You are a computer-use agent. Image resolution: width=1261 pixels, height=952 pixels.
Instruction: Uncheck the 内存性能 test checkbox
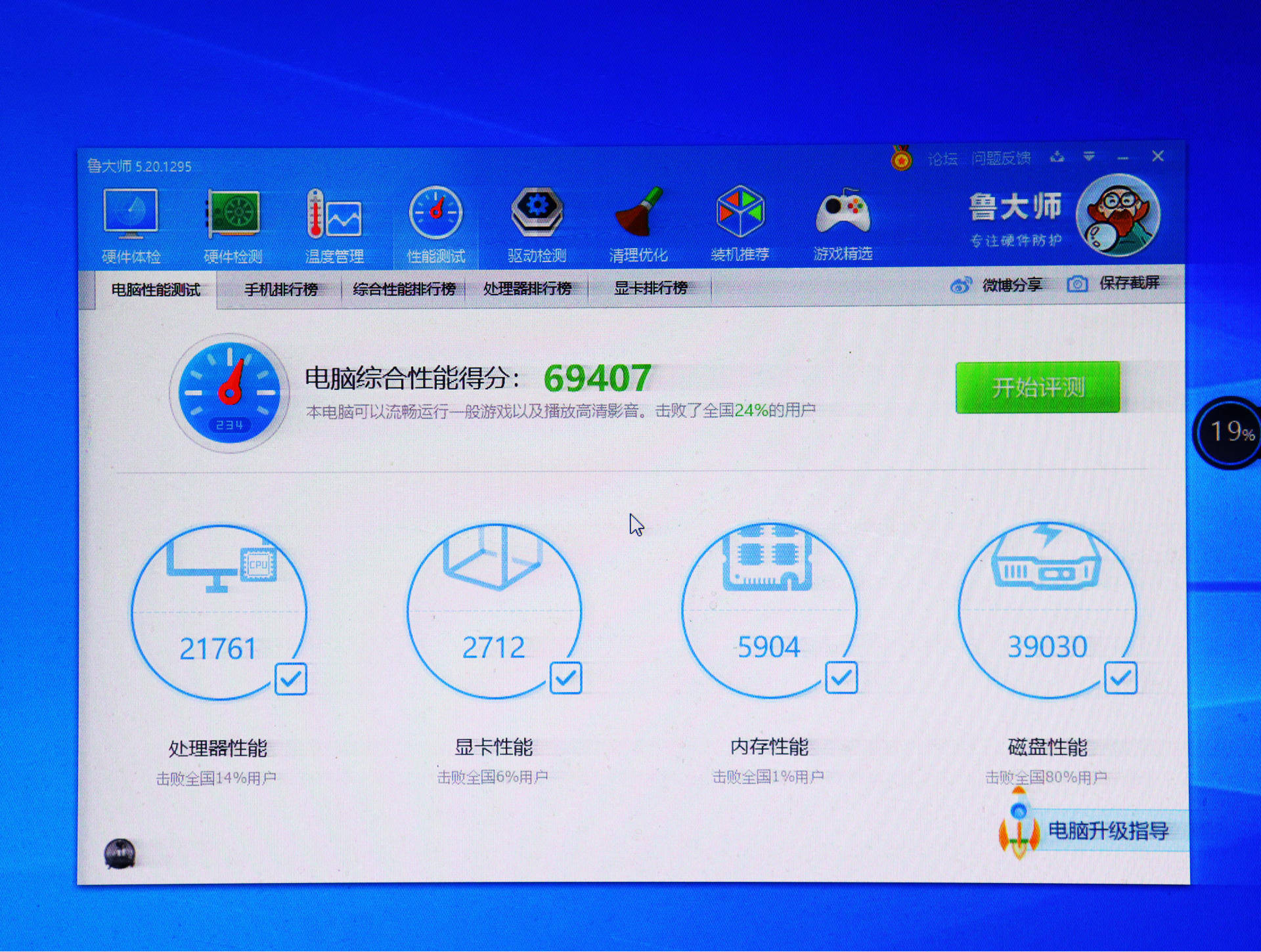(x=841, y=677)
